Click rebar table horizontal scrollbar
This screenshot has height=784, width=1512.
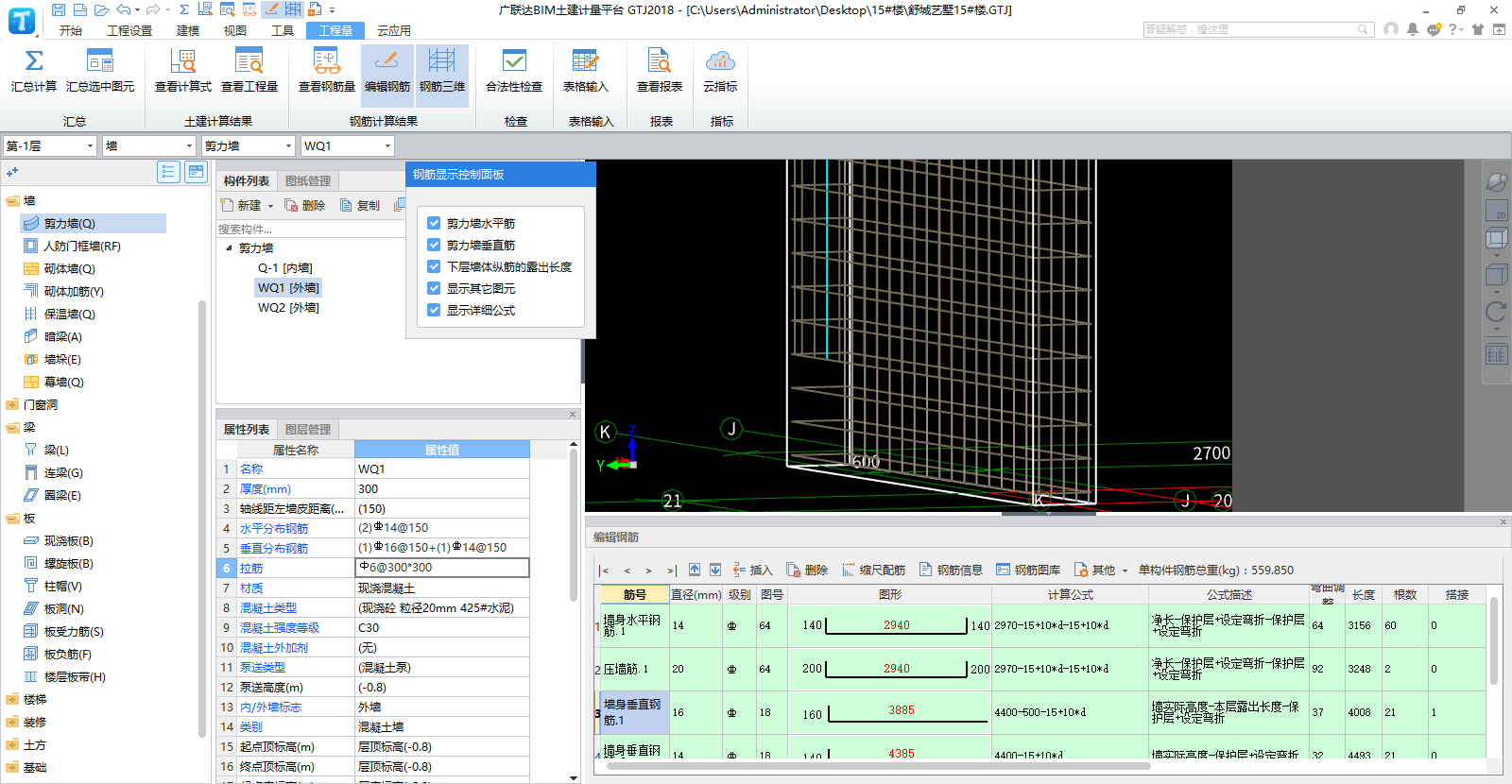[878, 766]
